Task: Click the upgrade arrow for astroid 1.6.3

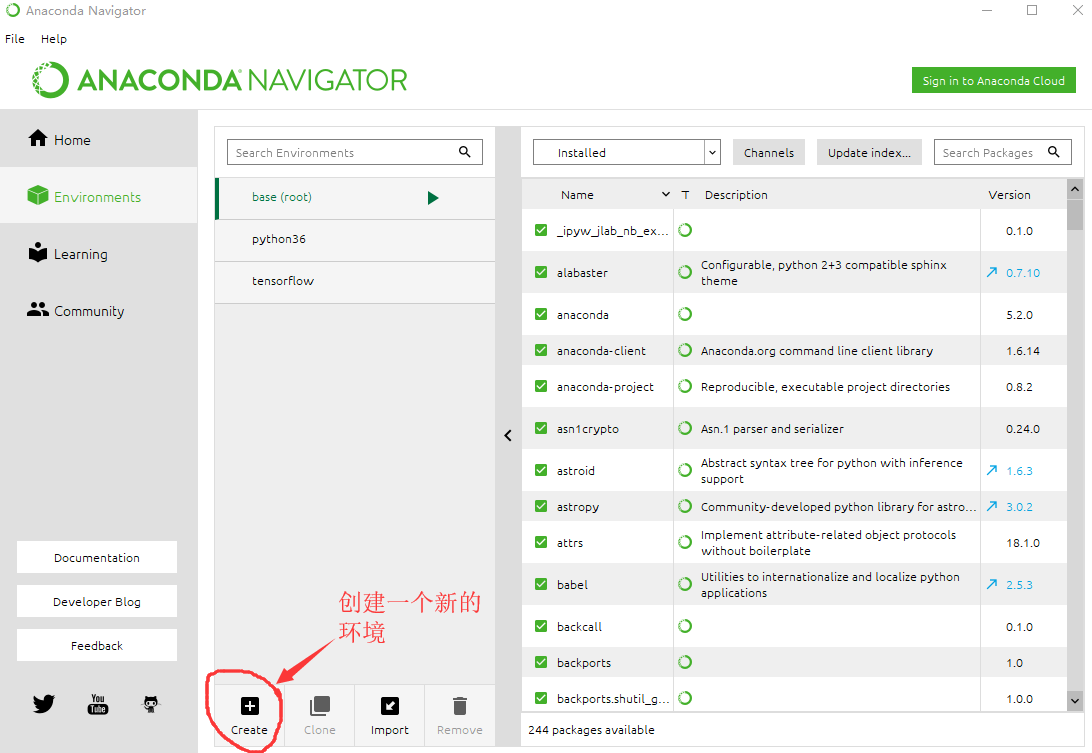Action: (992, 470)
